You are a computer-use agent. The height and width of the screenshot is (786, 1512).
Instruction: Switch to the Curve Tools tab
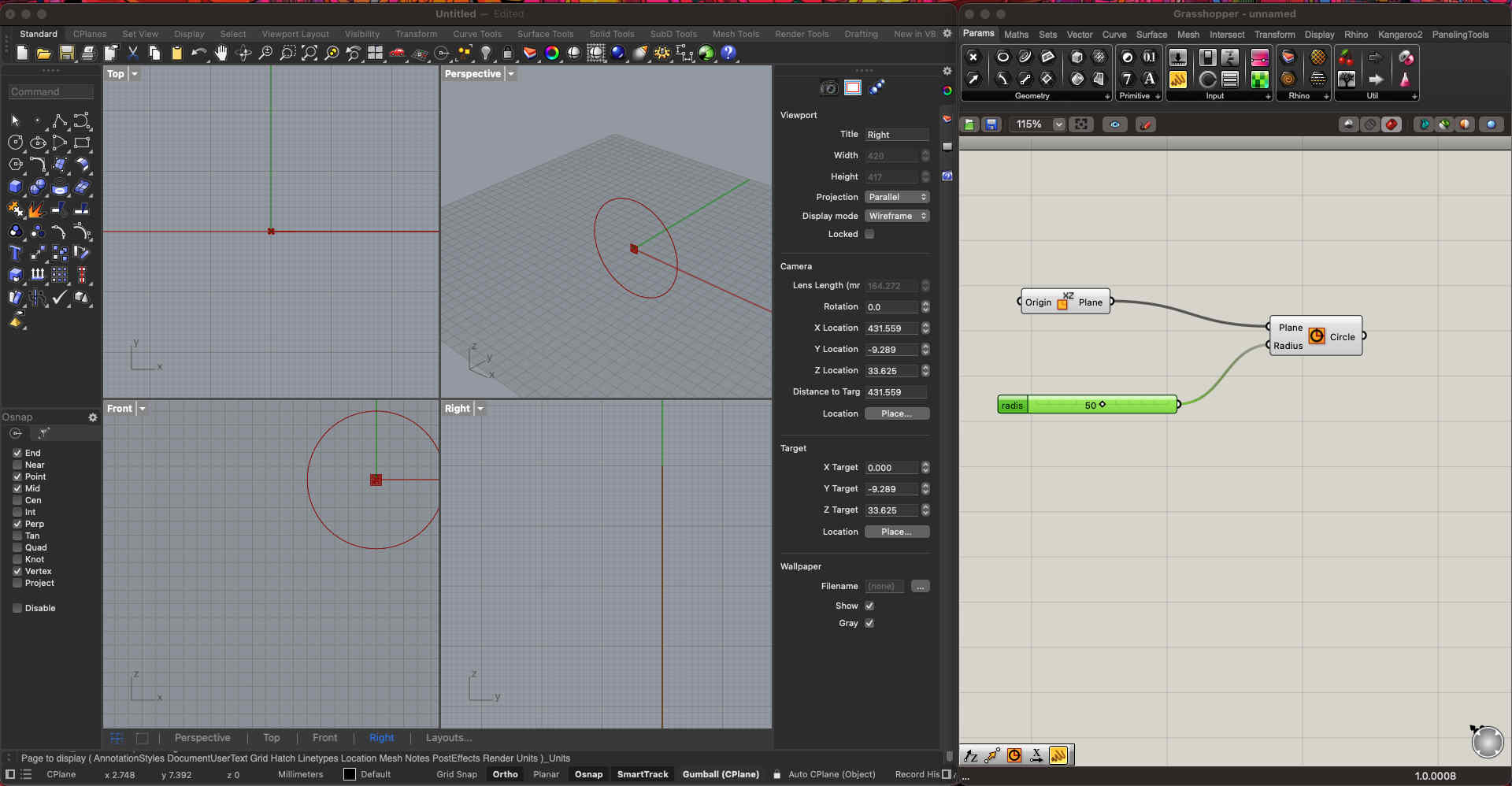pos(476,34)
